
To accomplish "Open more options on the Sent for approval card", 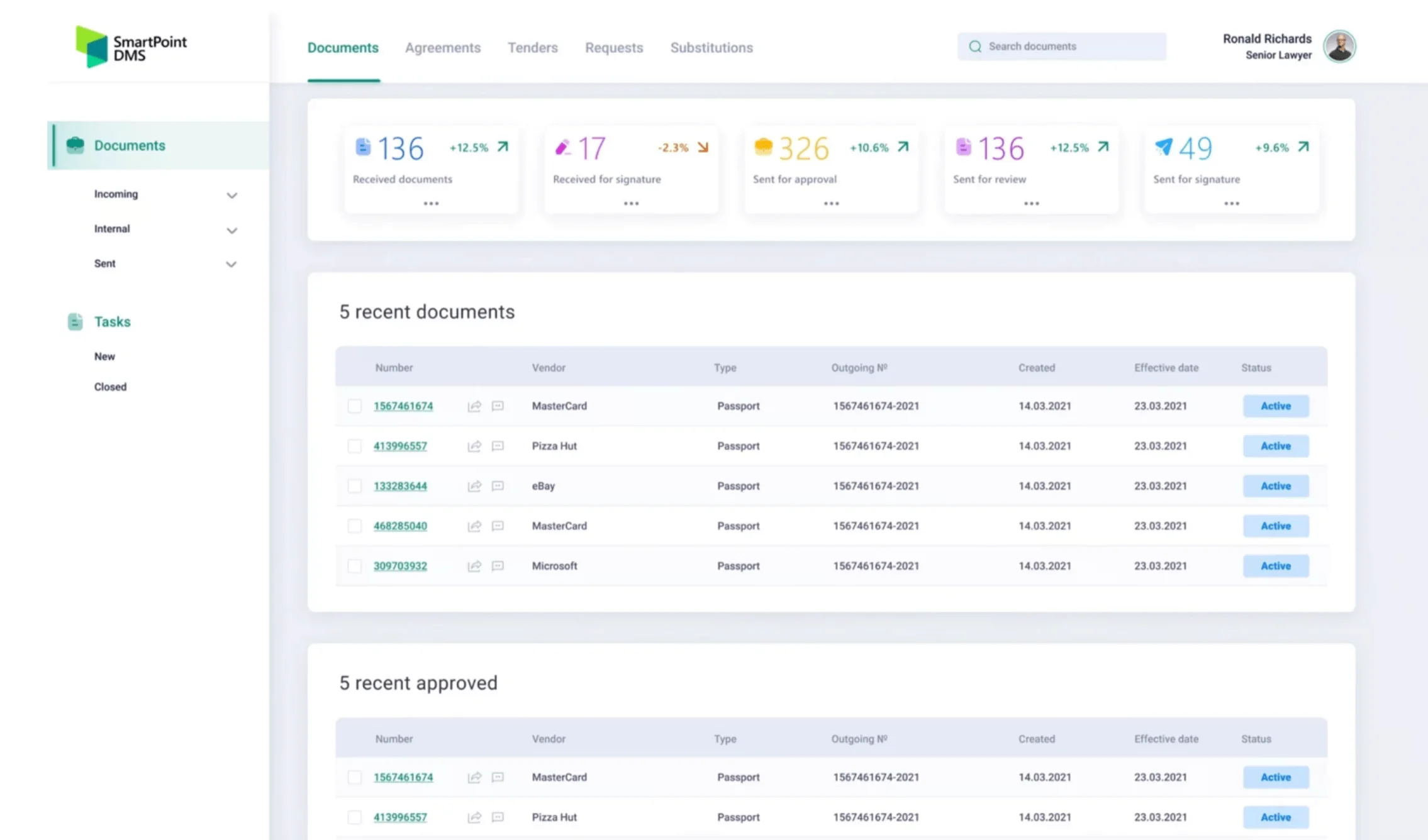I will coord(831,204).
